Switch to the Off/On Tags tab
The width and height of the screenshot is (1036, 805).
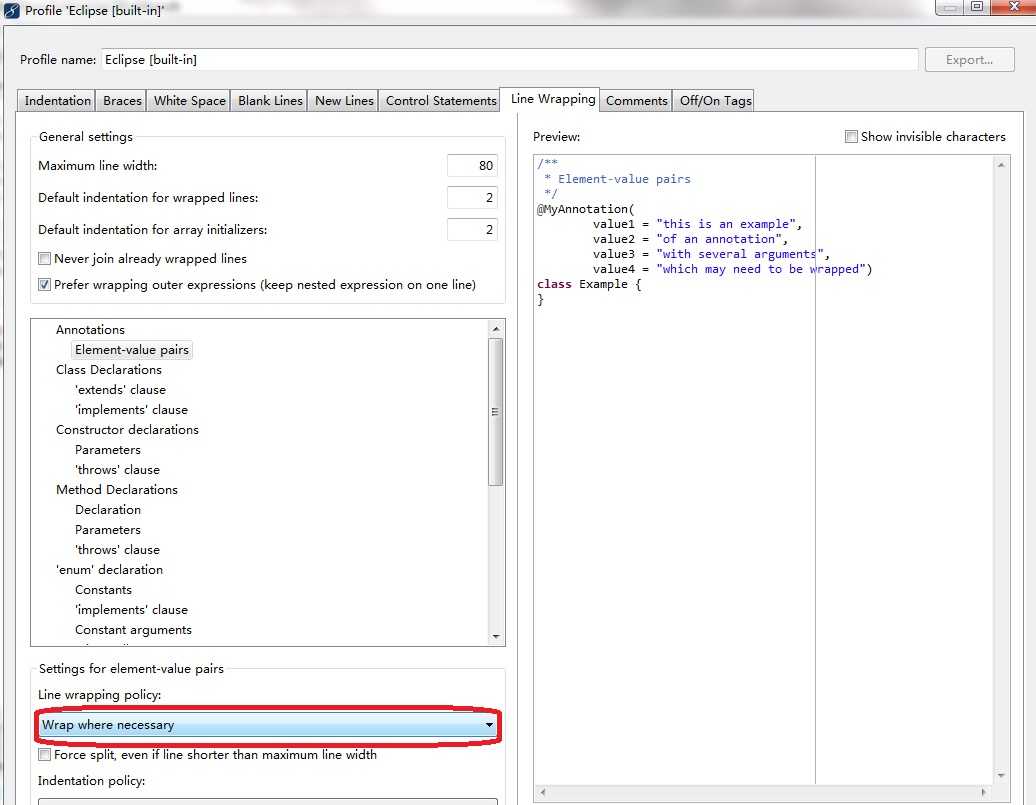(x=716, y=100)
